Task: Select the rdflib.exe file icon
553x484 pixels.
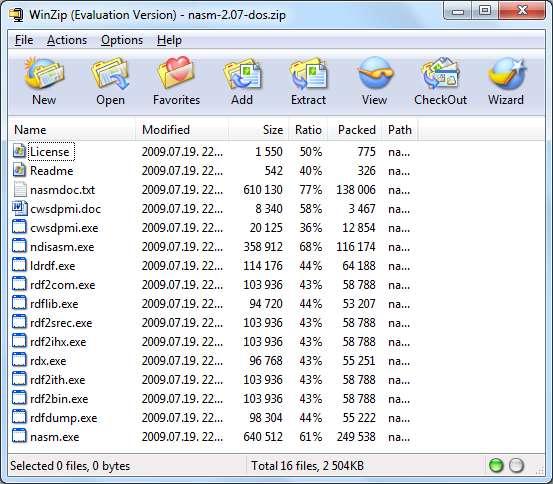Action: point(19,303)
